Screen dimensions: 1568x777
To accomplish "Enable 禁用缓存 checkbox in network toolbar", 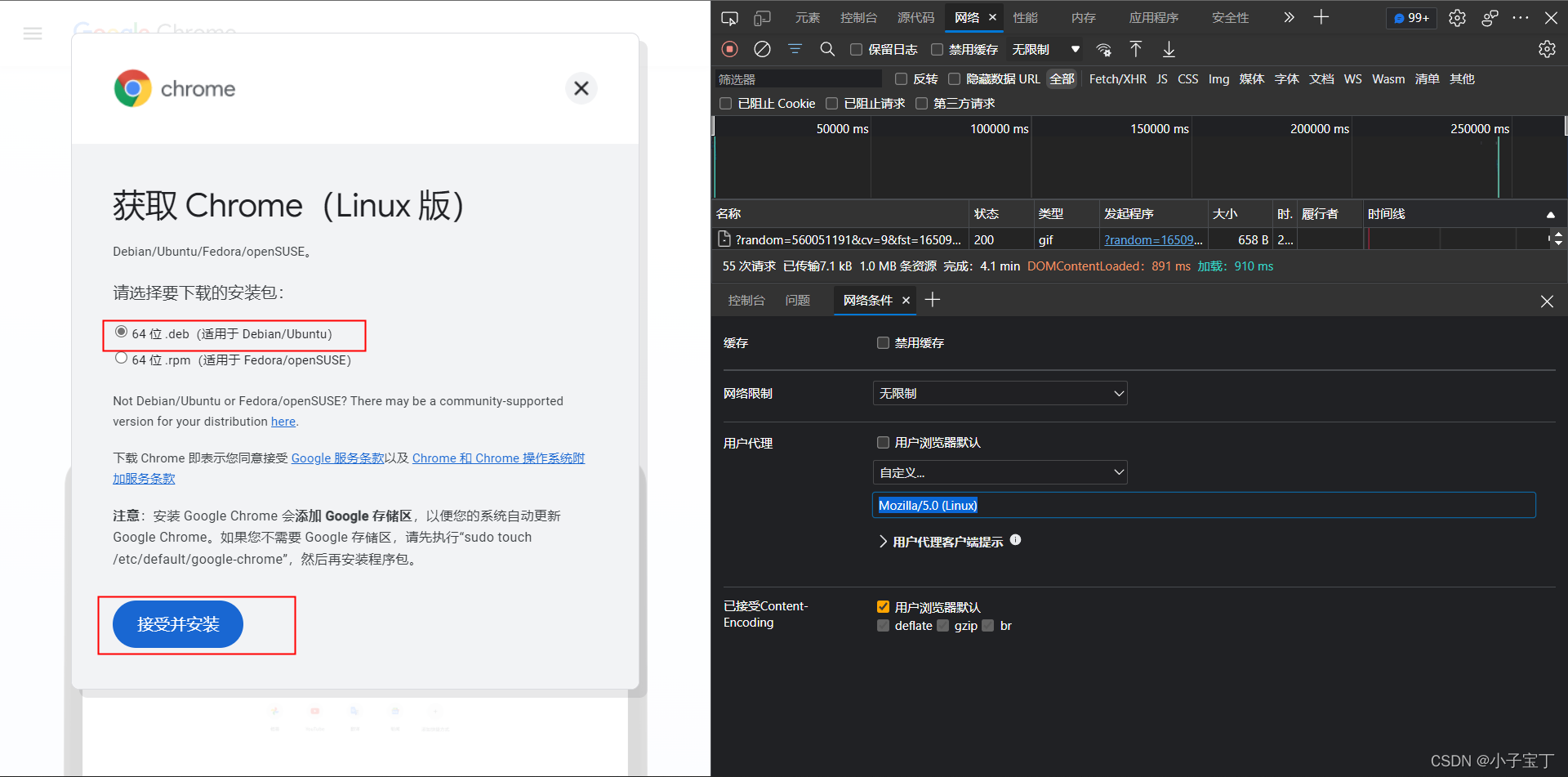I will [938, 50].
